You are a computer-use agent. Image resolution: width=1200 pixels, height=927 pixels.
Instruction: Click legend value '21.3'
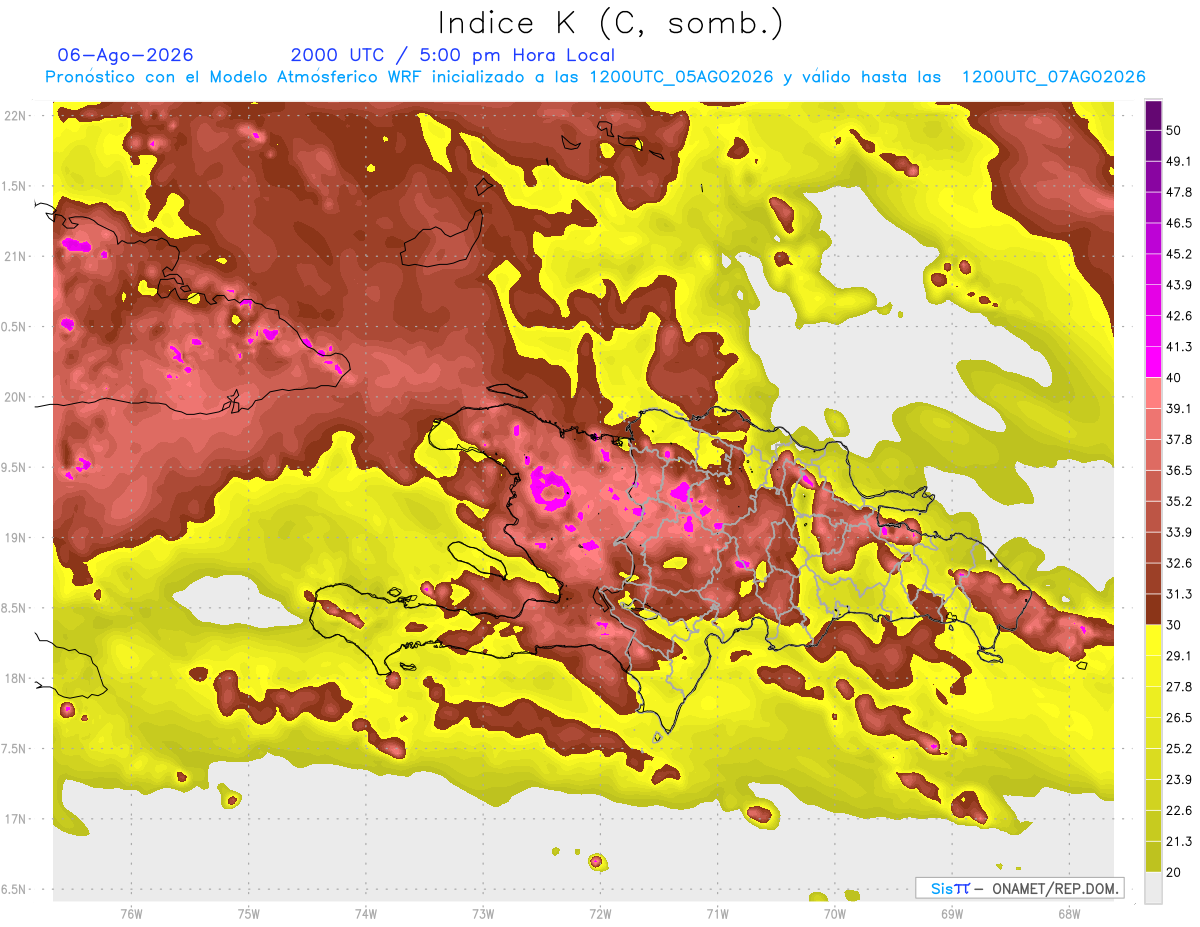click(1179, 842)
